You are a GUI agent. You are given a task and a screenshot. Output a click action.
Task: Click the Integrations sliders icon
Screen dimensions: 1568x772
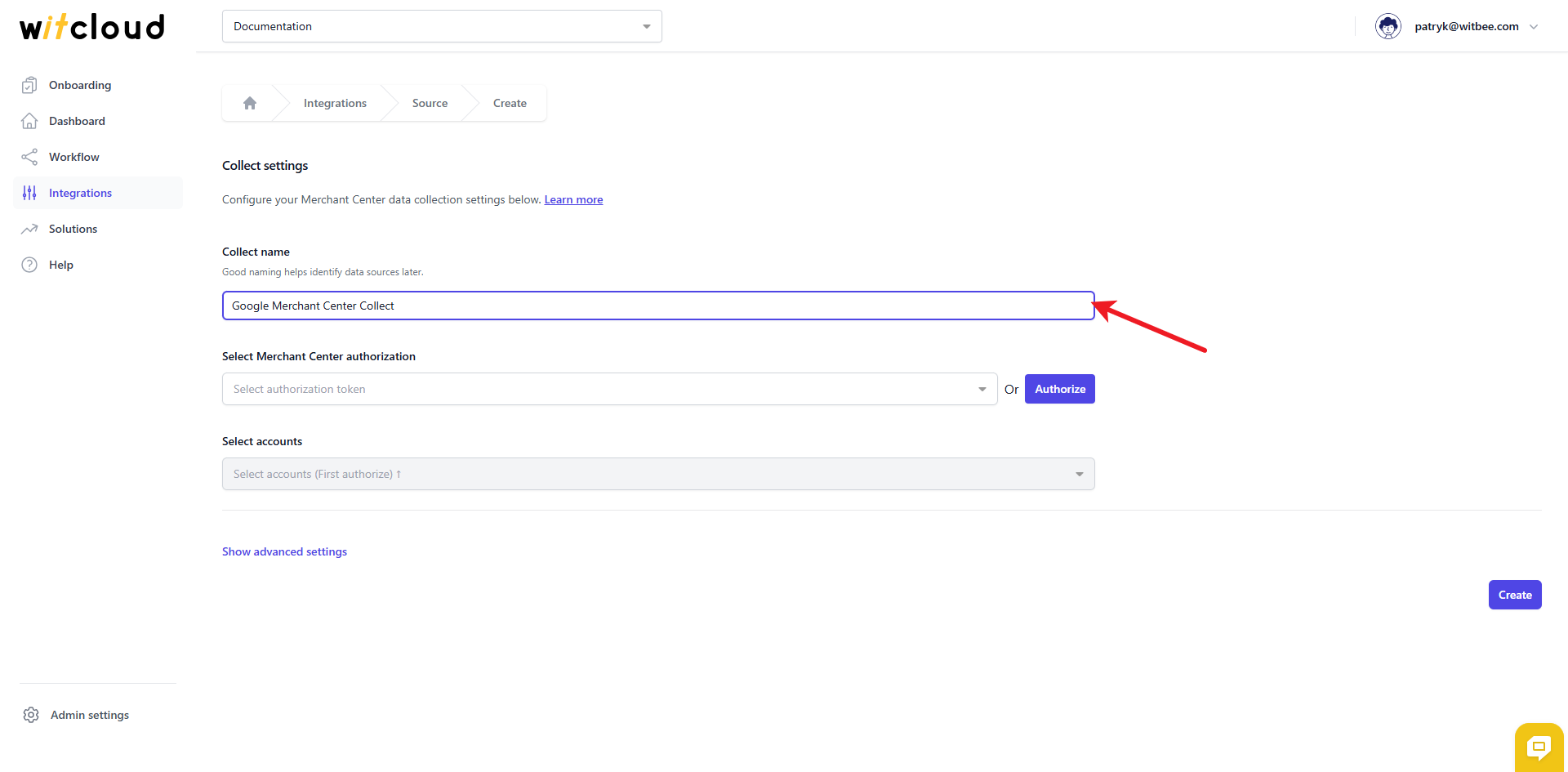[29, 193]
